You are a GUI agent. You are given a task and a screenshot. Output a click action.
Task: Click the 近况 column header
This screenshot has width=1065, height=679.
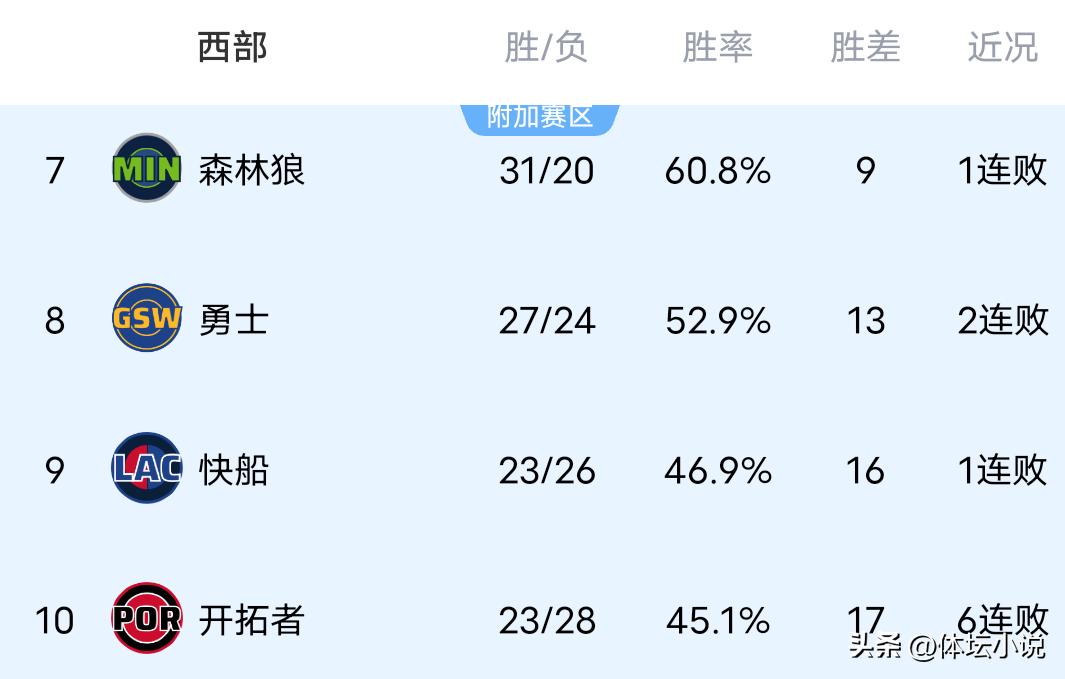1002,47
